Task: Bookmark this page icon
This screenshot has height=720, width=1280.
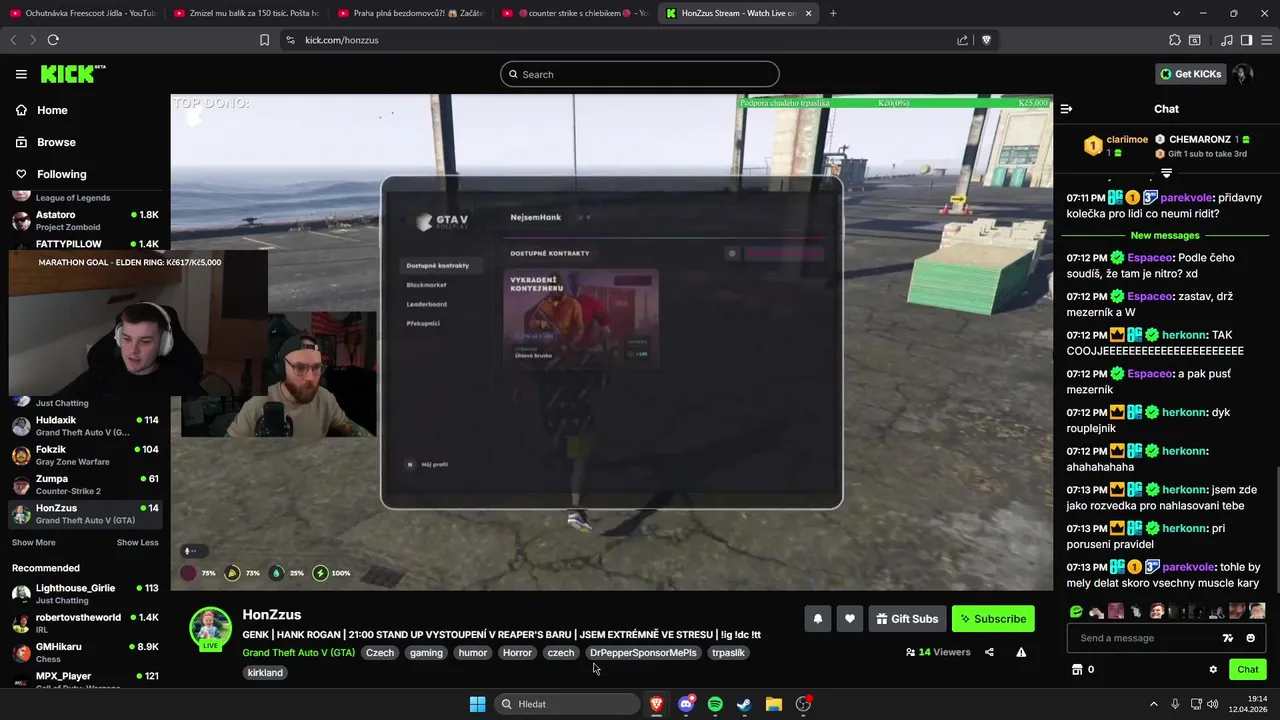Action: (264, 40)
